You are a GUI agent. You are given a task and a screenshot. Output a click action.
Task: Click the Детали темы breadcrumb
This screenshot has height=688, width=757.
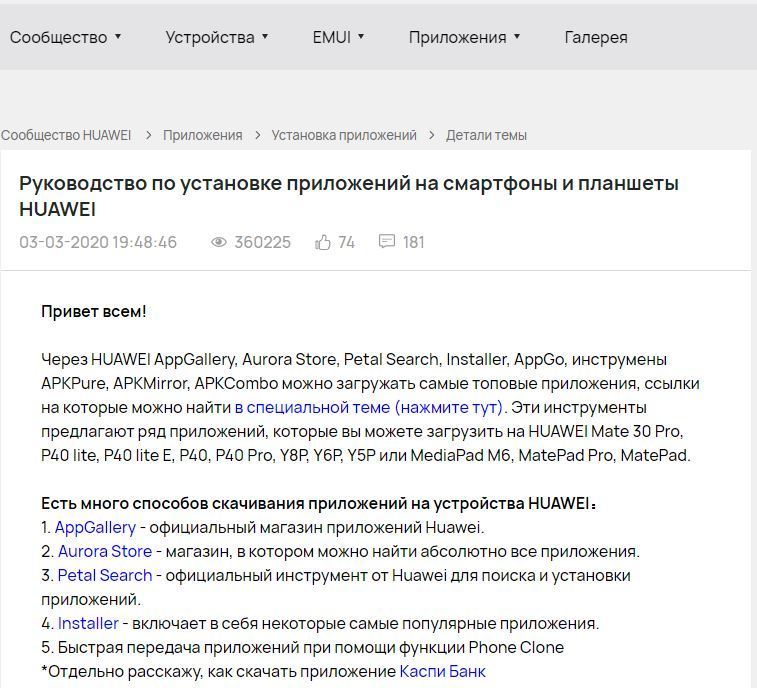[x=486, y=135]
